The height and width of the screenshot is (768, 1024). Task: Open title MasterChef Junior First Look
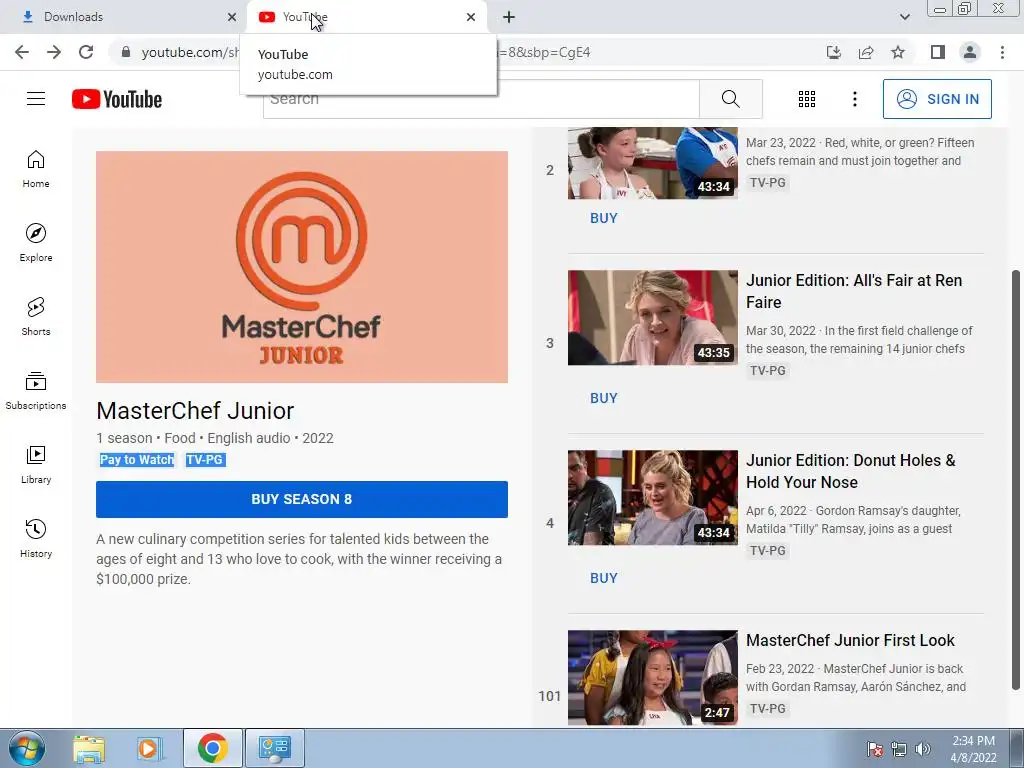tap(850, 641)
